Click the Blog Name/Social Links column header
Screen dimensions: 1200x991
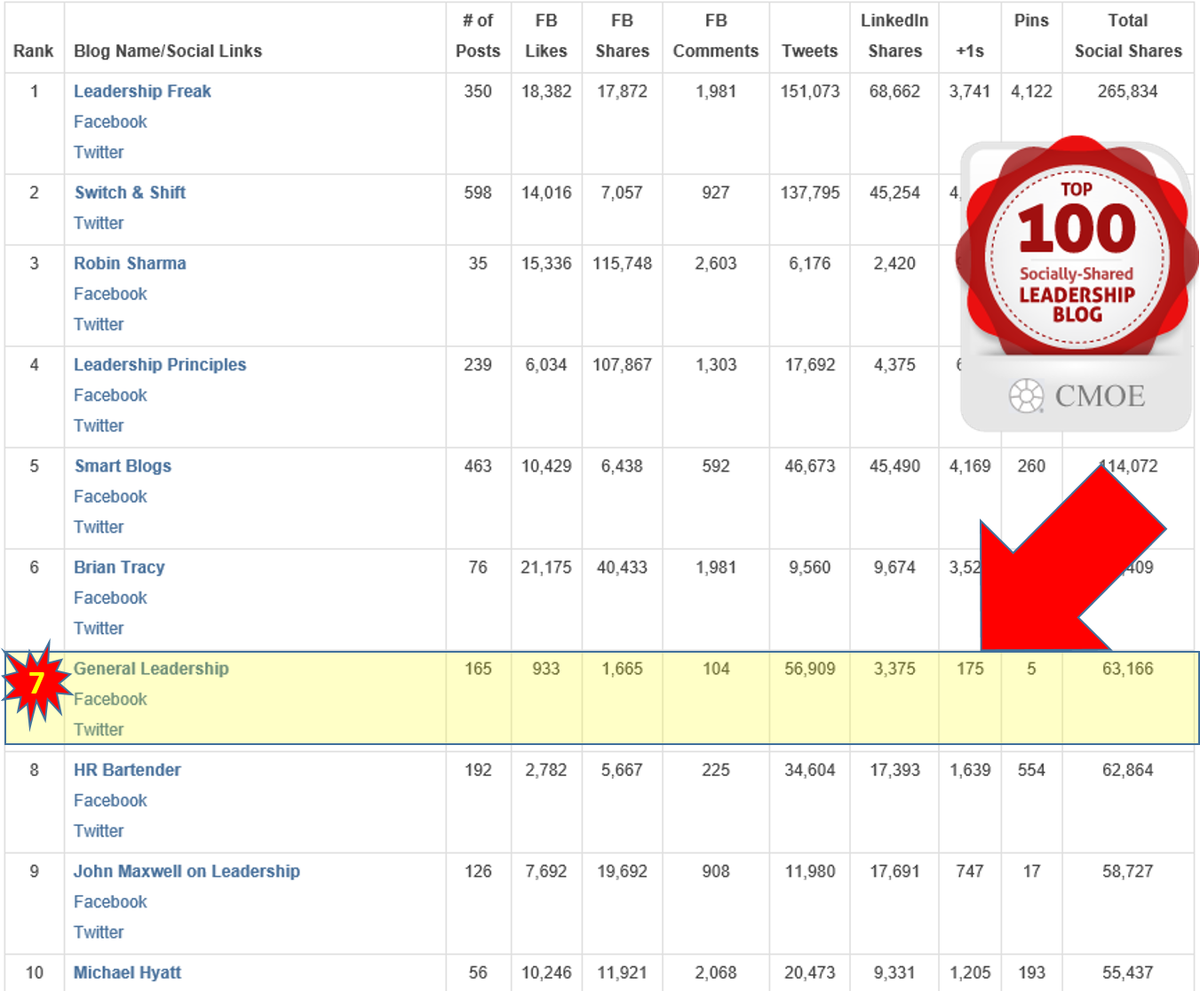click(168, 51)
